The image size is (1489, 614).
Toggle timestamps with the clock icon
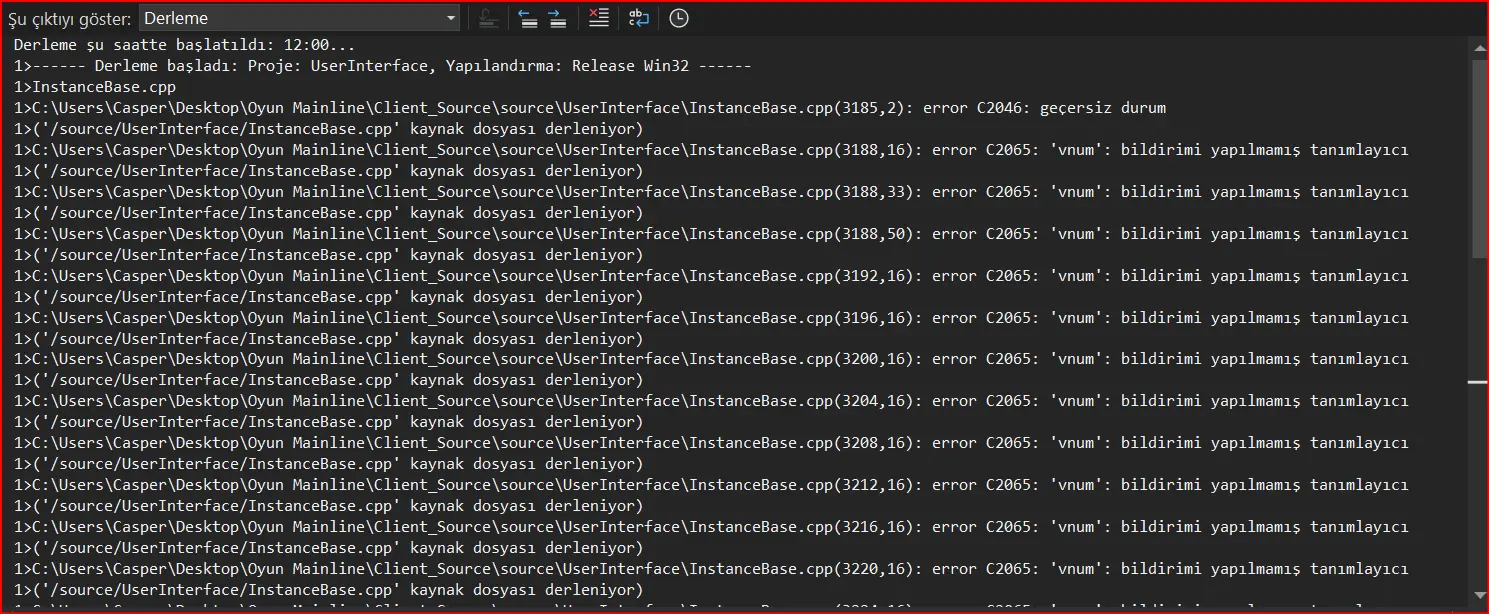click(x=679, y=18)
